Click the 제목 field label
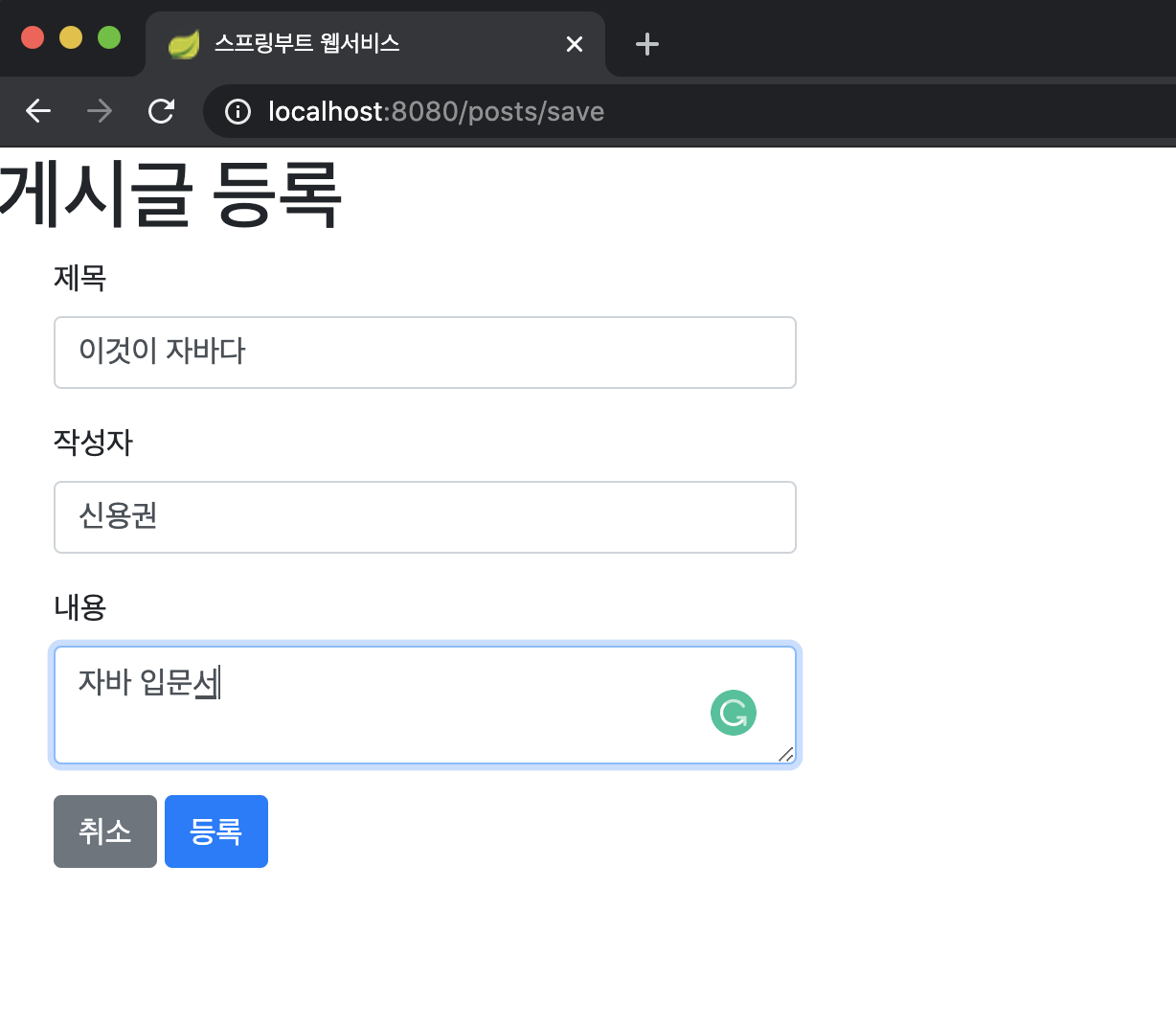The height and width of the screenshot is (1025, 1176). coord(79,278)
